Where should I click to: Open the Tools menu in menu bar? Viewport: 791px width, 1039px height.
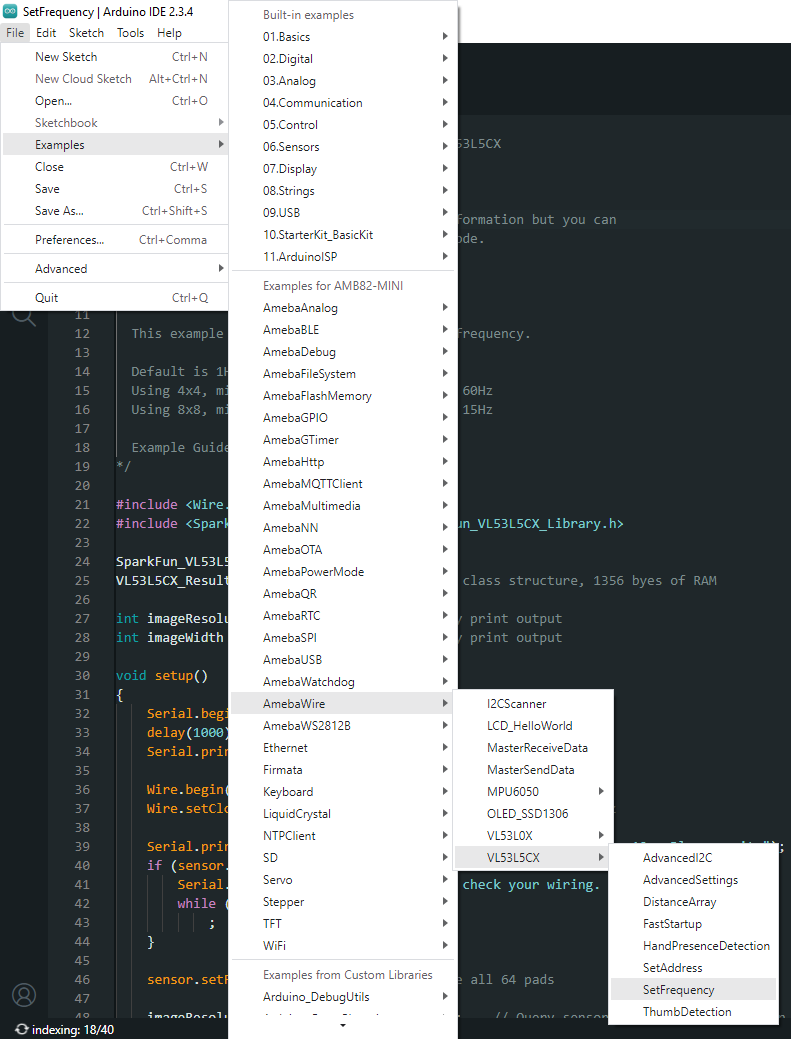tap(130, 33)
